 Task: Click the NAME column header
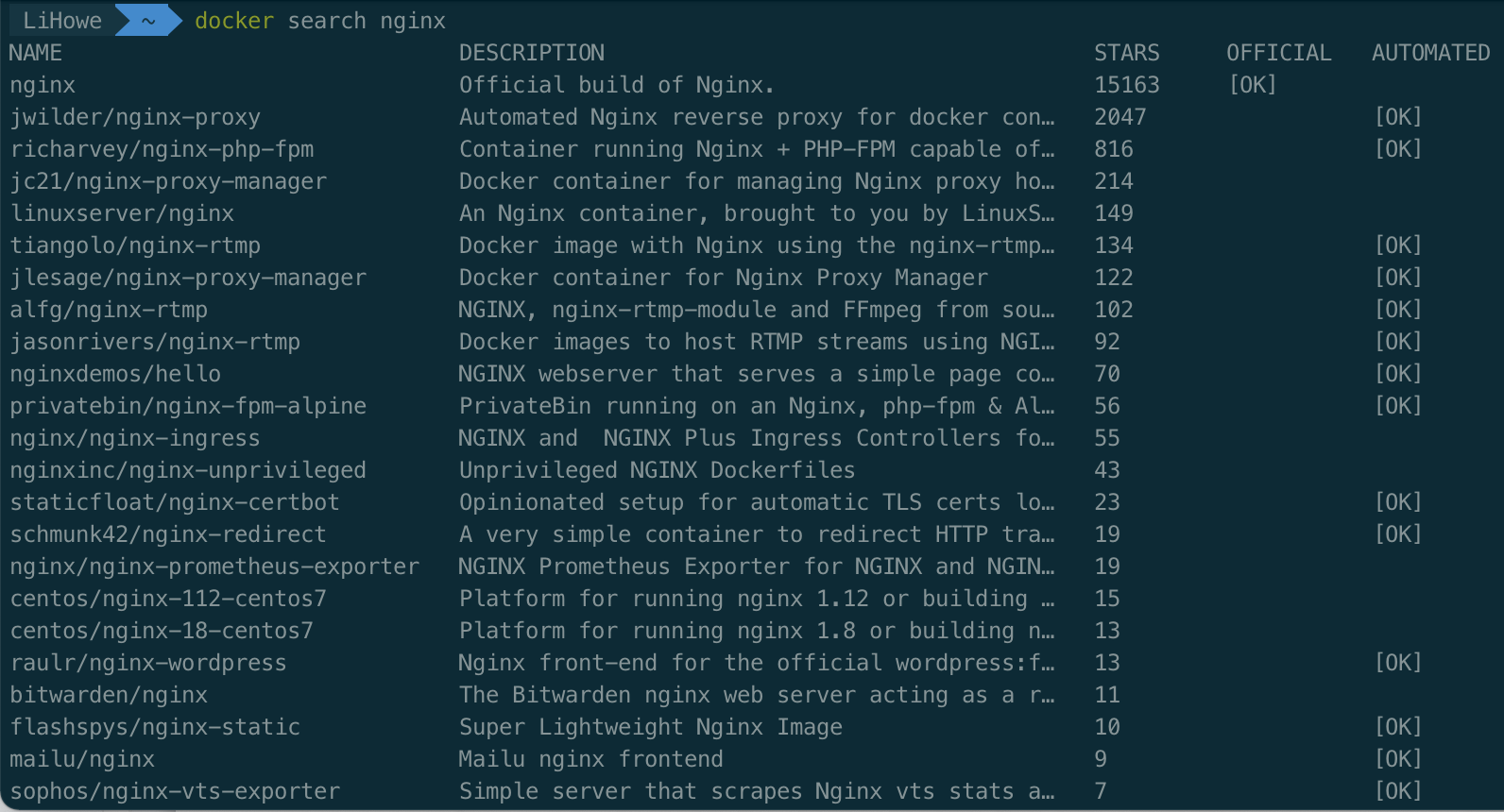[x=36, y=53]
